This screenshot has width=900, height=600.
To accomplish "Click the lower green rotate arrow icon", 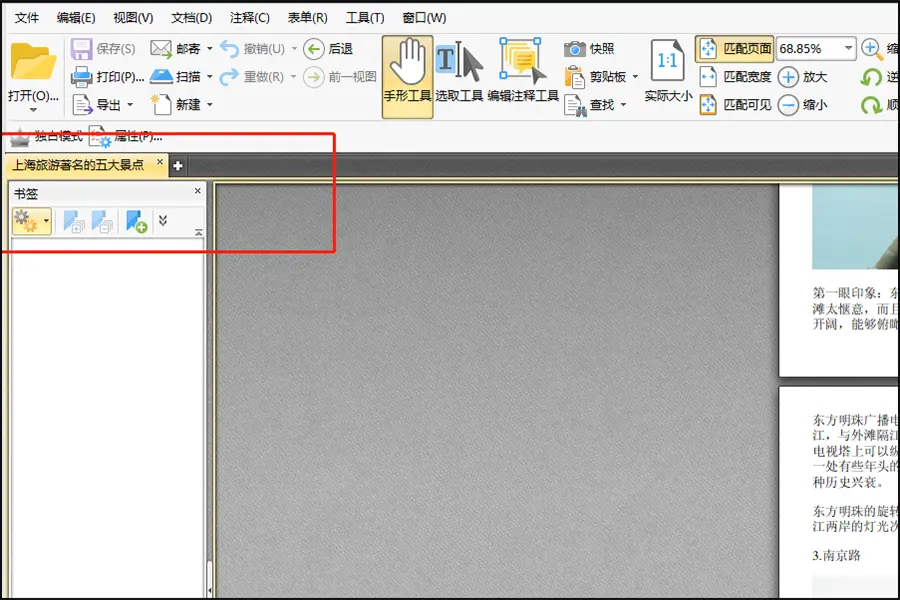I will coord(871,105).
